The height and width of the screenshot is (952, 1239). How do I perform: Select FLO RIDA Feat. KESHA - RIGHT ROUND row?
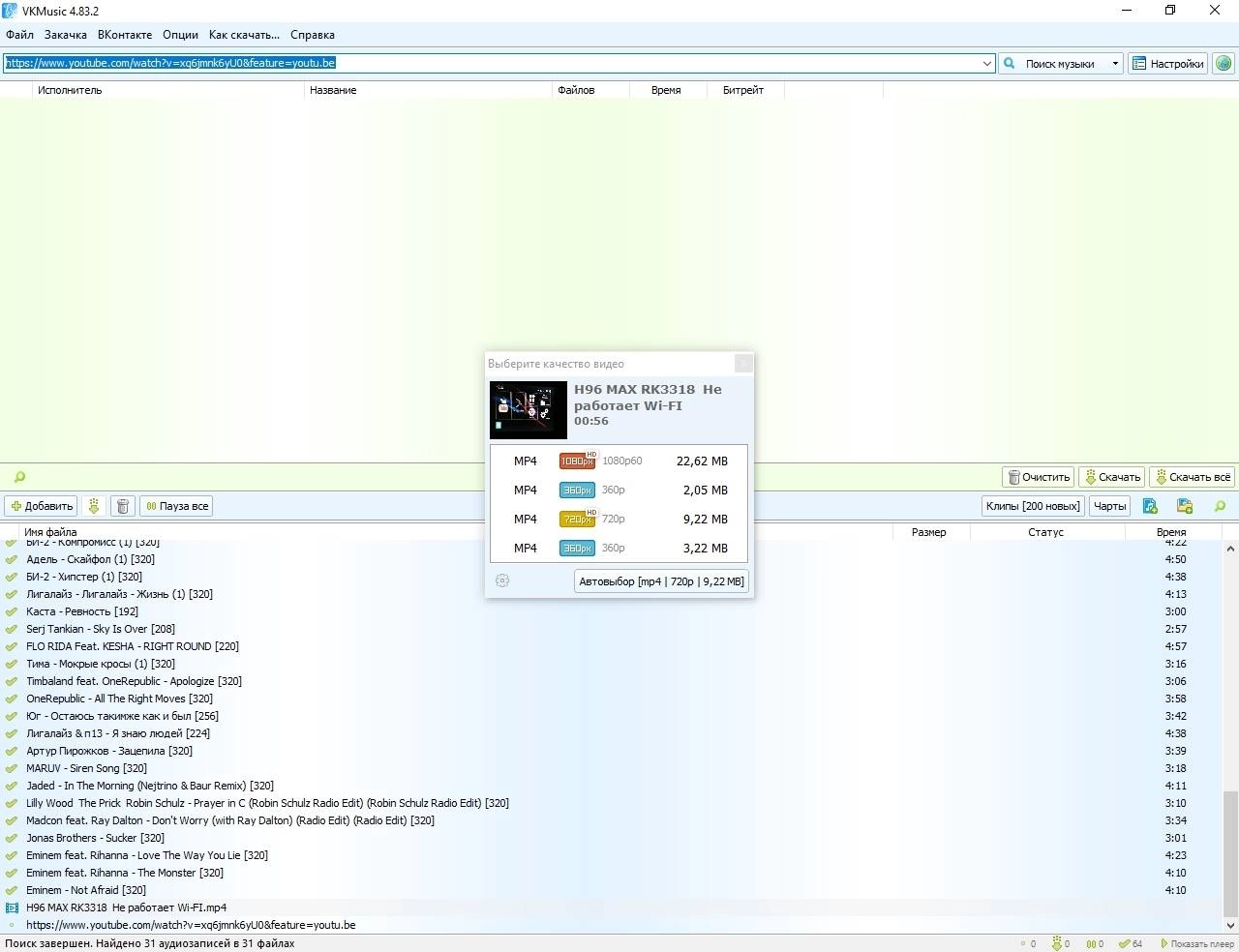[611, 646]
